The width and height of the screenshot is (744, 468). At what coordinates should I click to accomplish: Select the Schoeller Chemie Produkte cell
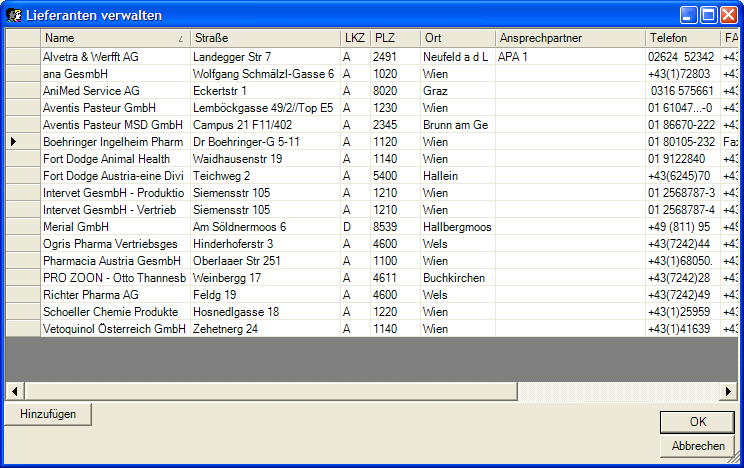(x=115, y=312)
